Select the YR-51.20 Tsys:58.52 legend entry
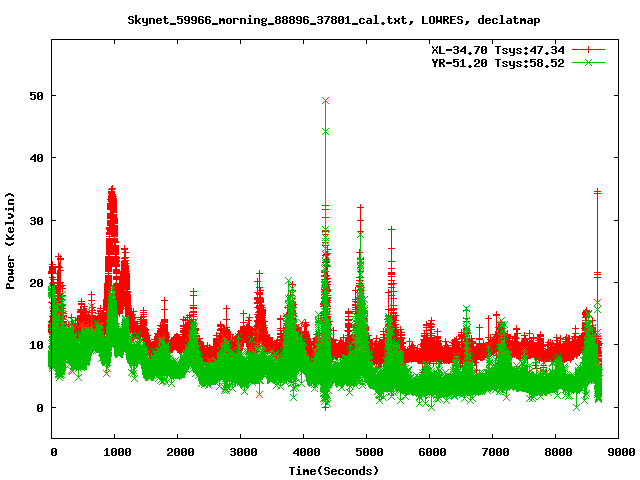 coord(498,63)
